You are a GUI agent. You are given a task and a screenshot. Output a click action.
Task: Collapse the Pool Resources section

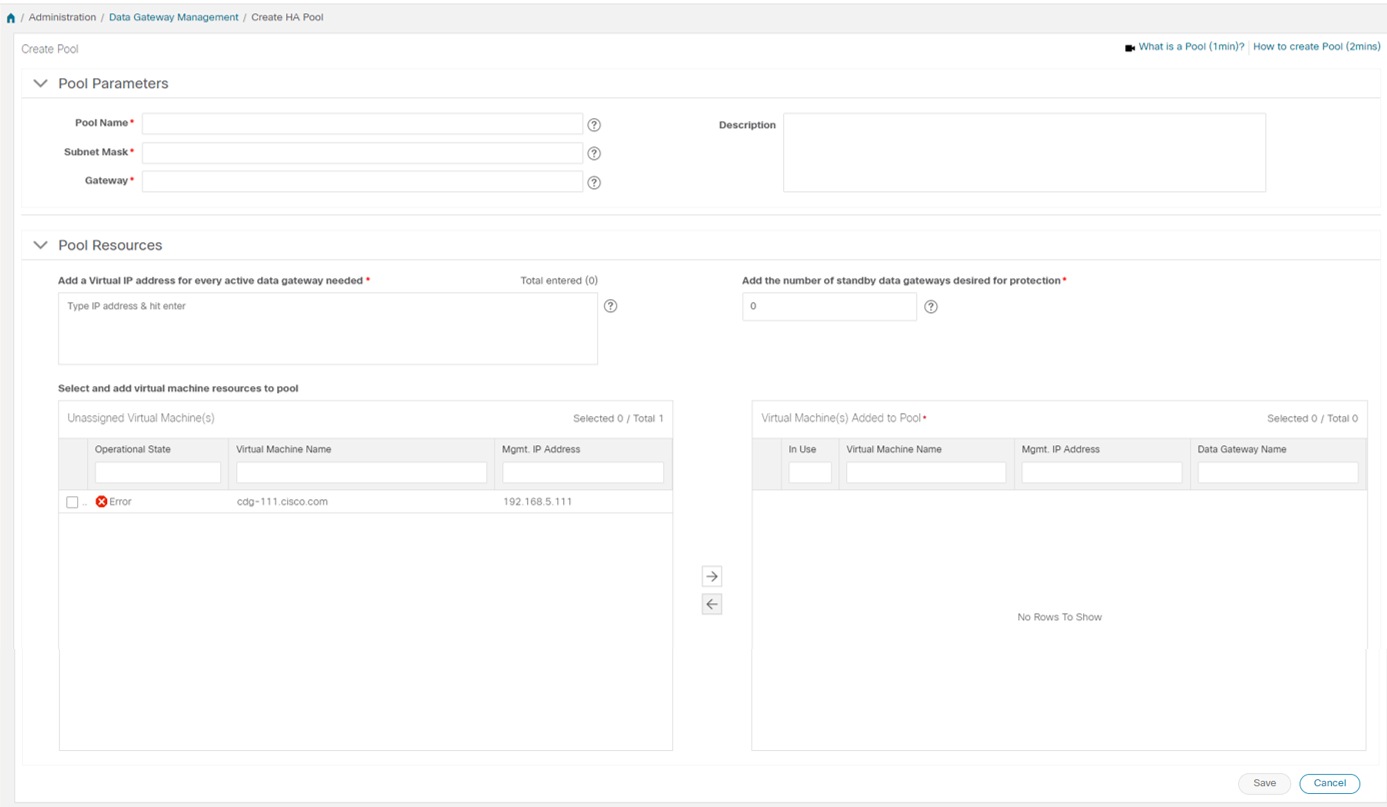click(41, 245)
